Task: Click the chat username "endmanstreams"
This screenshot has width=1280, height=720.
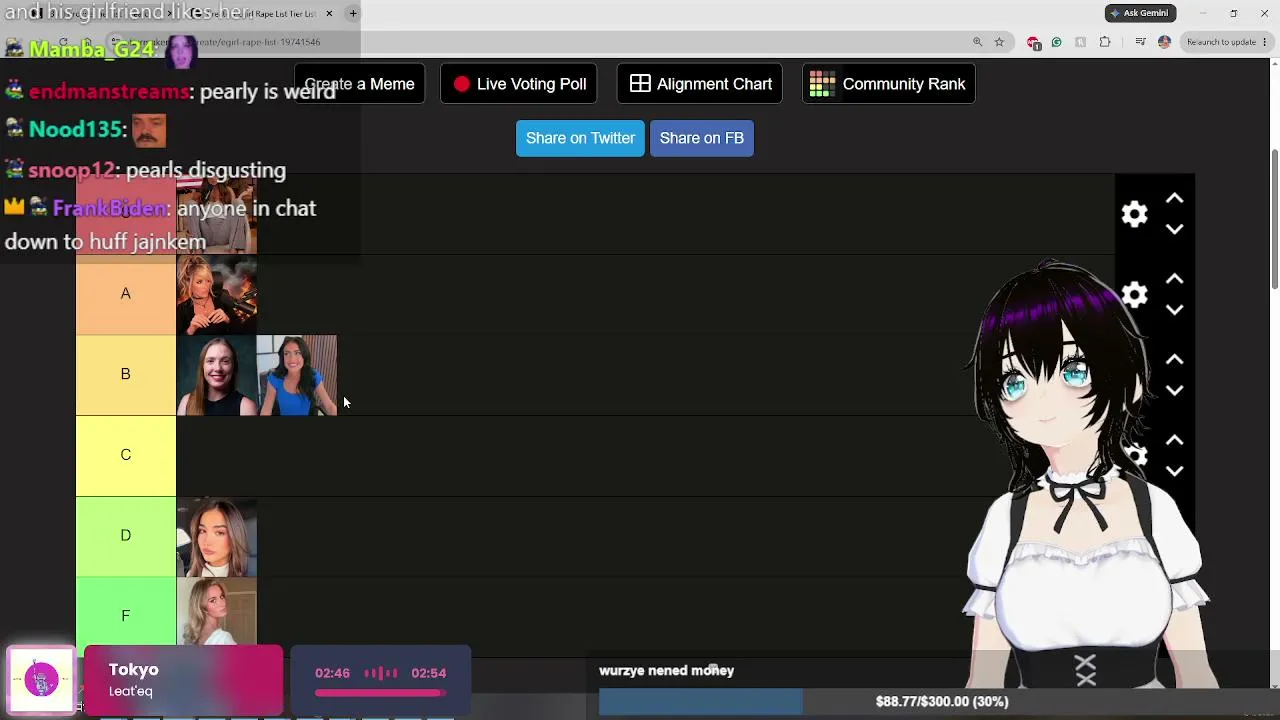Action: point(109,91)
